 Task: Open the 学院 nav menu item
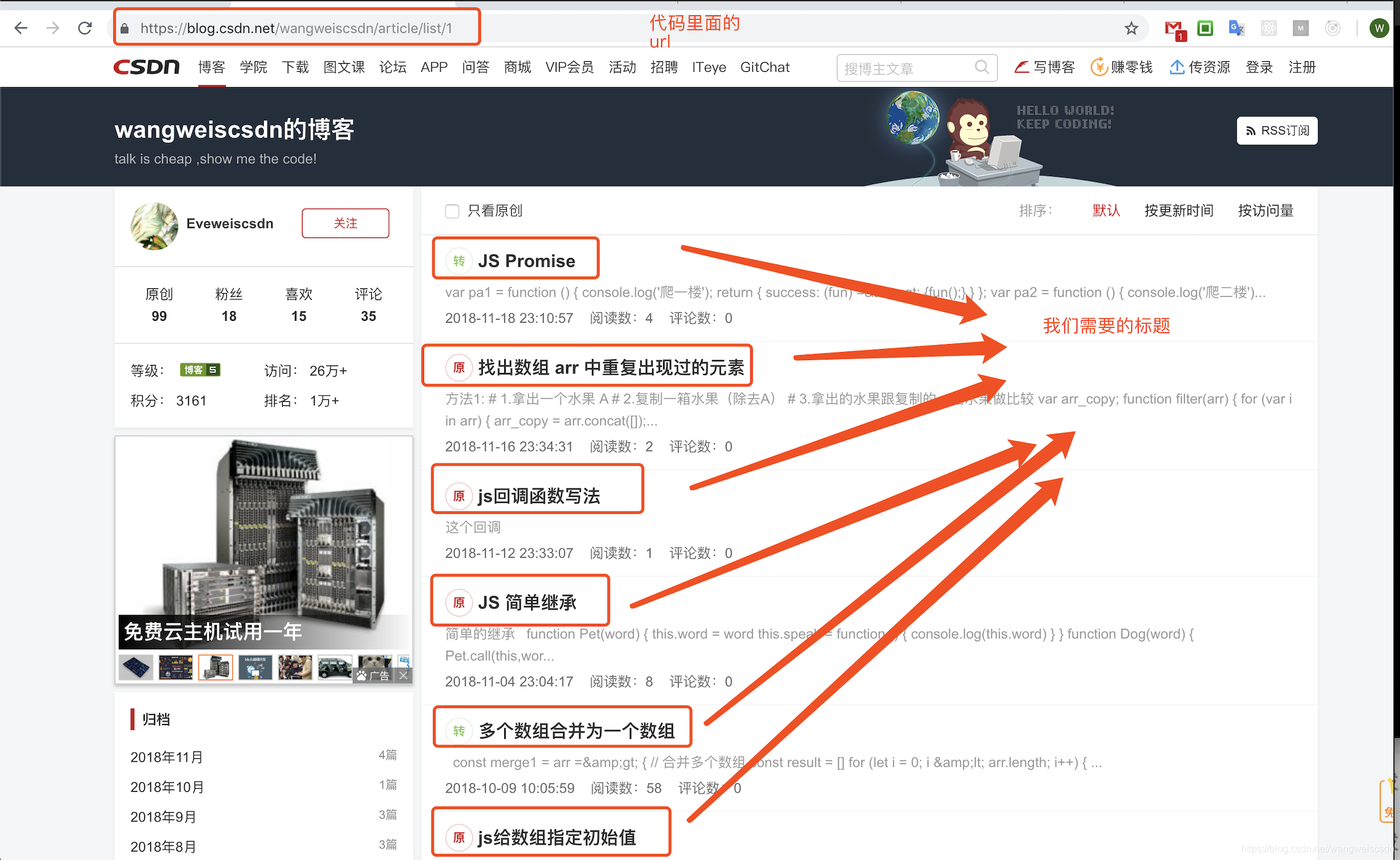tap(253, 67)
